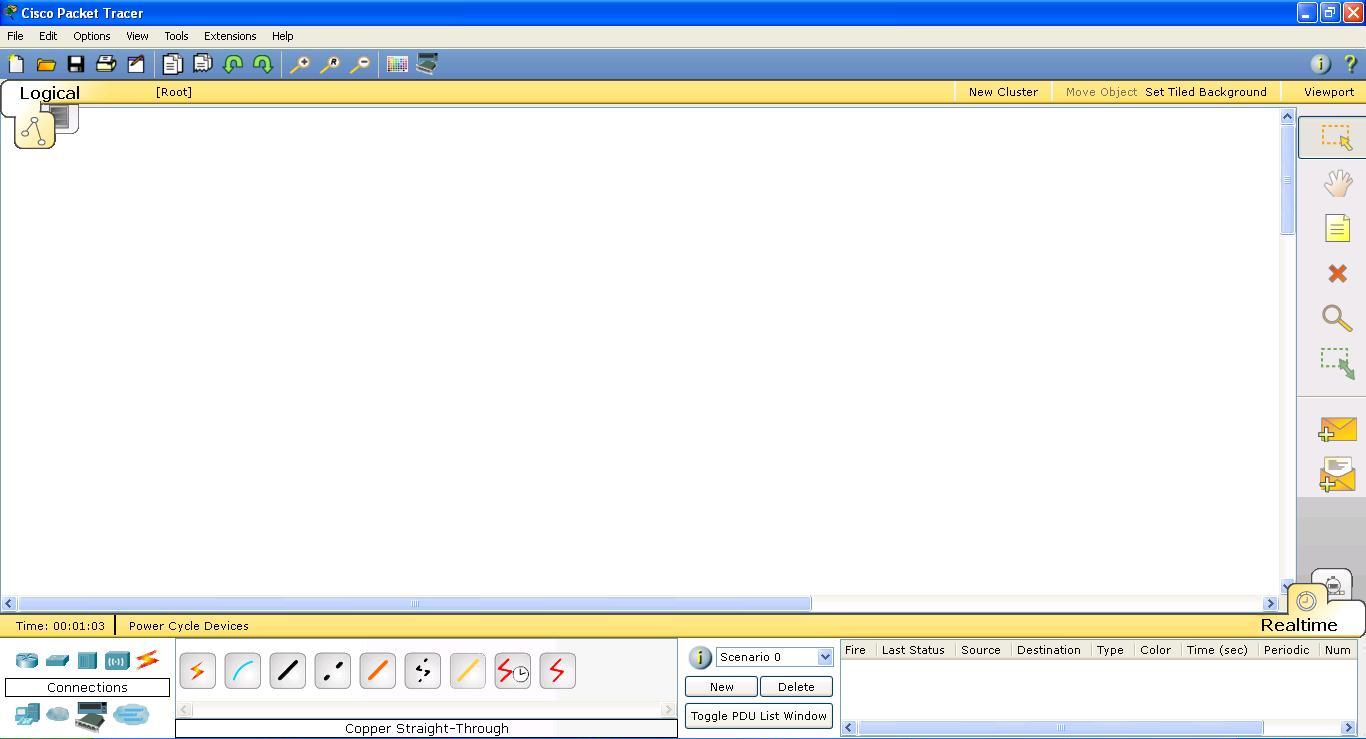Click the Viewport button
Viewport: 1366px width, 739px height.
1329,92
